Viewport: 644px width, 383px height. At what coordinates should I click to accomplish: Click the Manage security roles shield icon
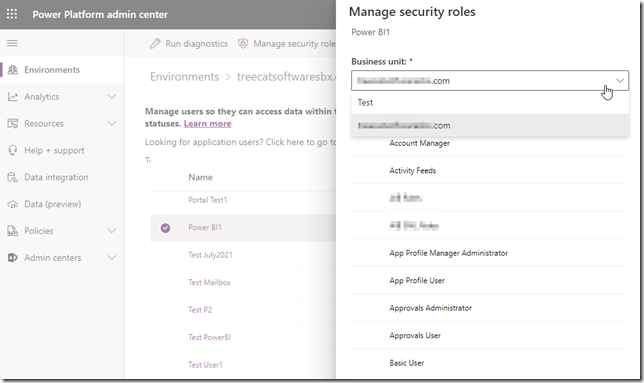pyautogui.click(x=243, y=44)
